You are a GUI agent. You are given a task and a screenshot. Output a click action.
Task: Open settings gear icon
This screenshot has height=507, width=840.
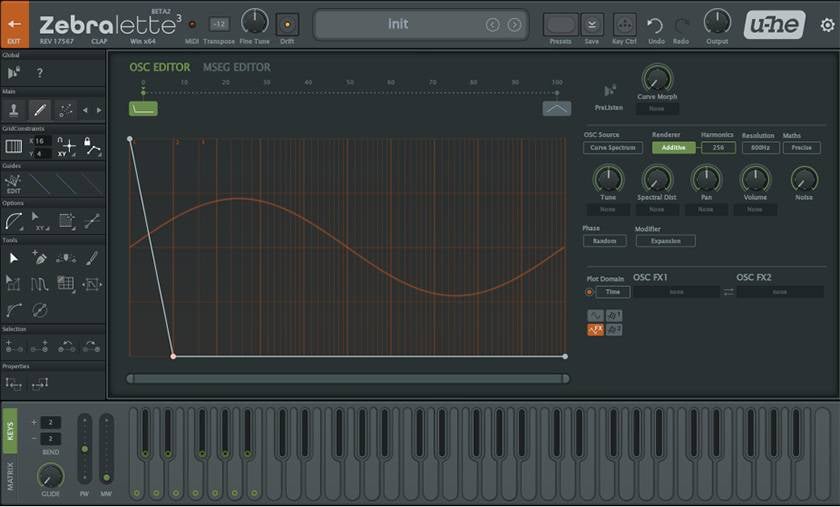[x=827, y=25]
